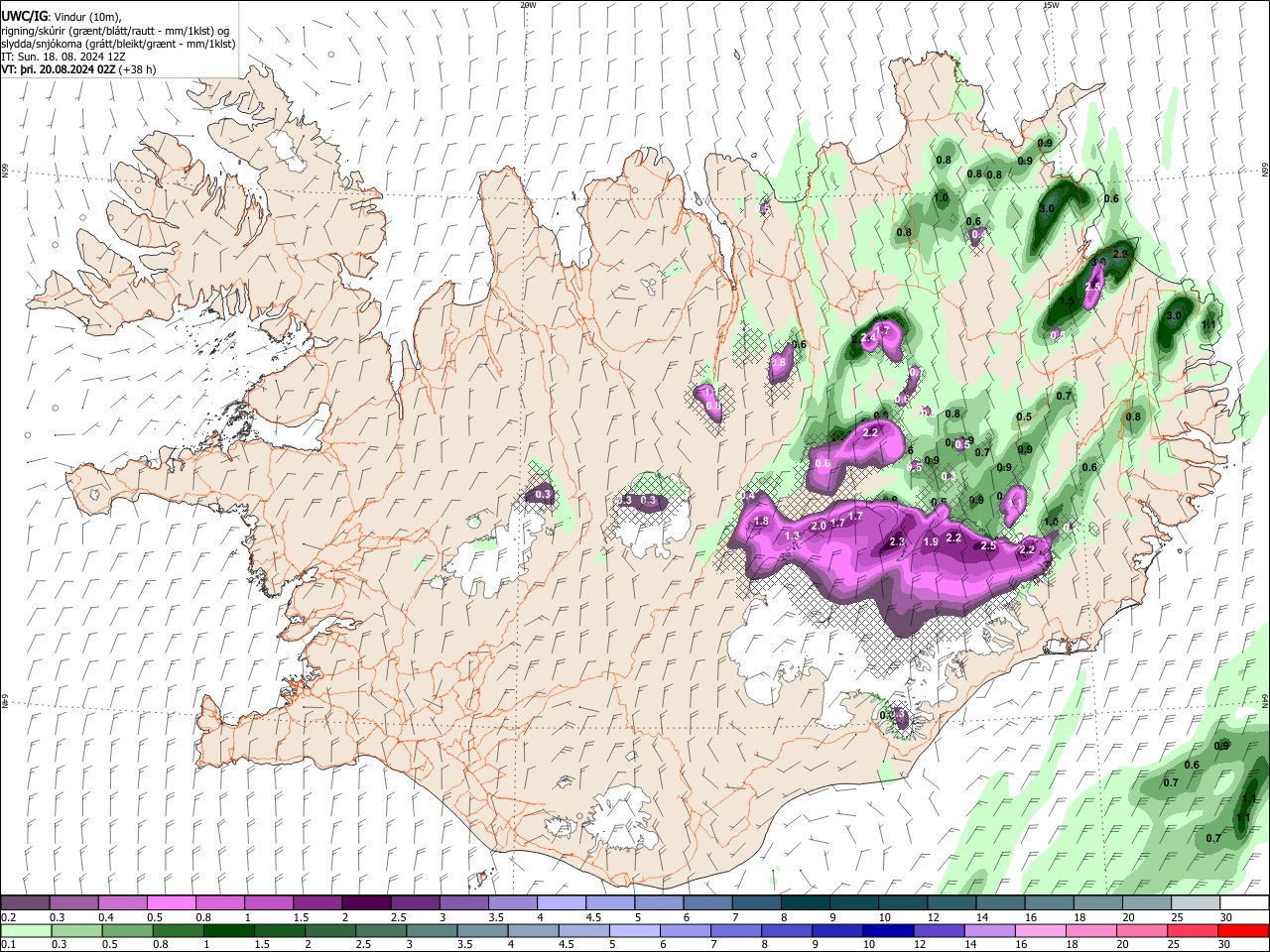Click the purple 12 swatch in the rain scale
The image size is (1270, 952).
point(939,931)
